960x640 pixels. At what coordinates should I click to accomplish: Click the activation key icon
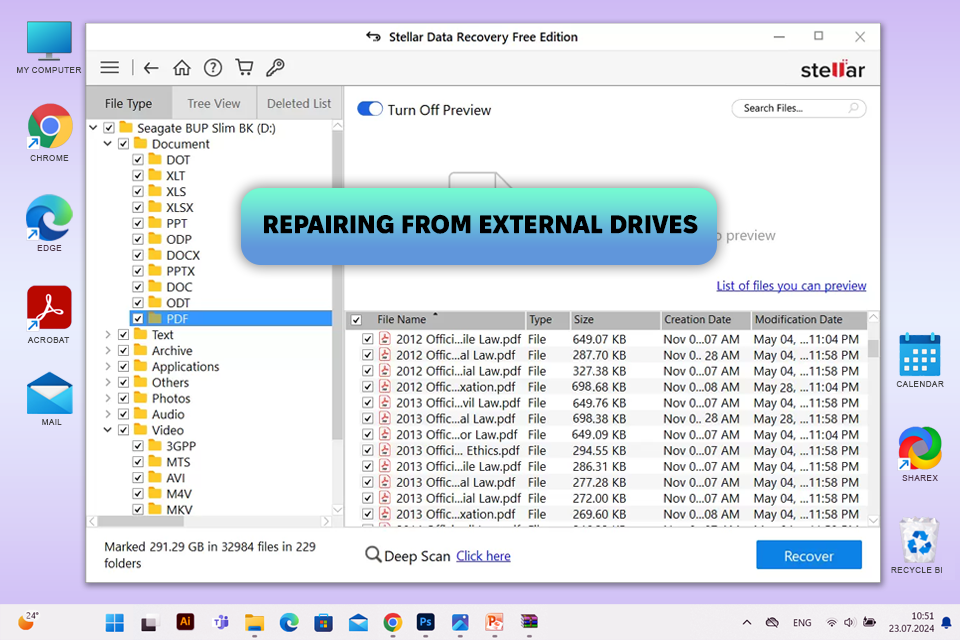tap(276, 67)
